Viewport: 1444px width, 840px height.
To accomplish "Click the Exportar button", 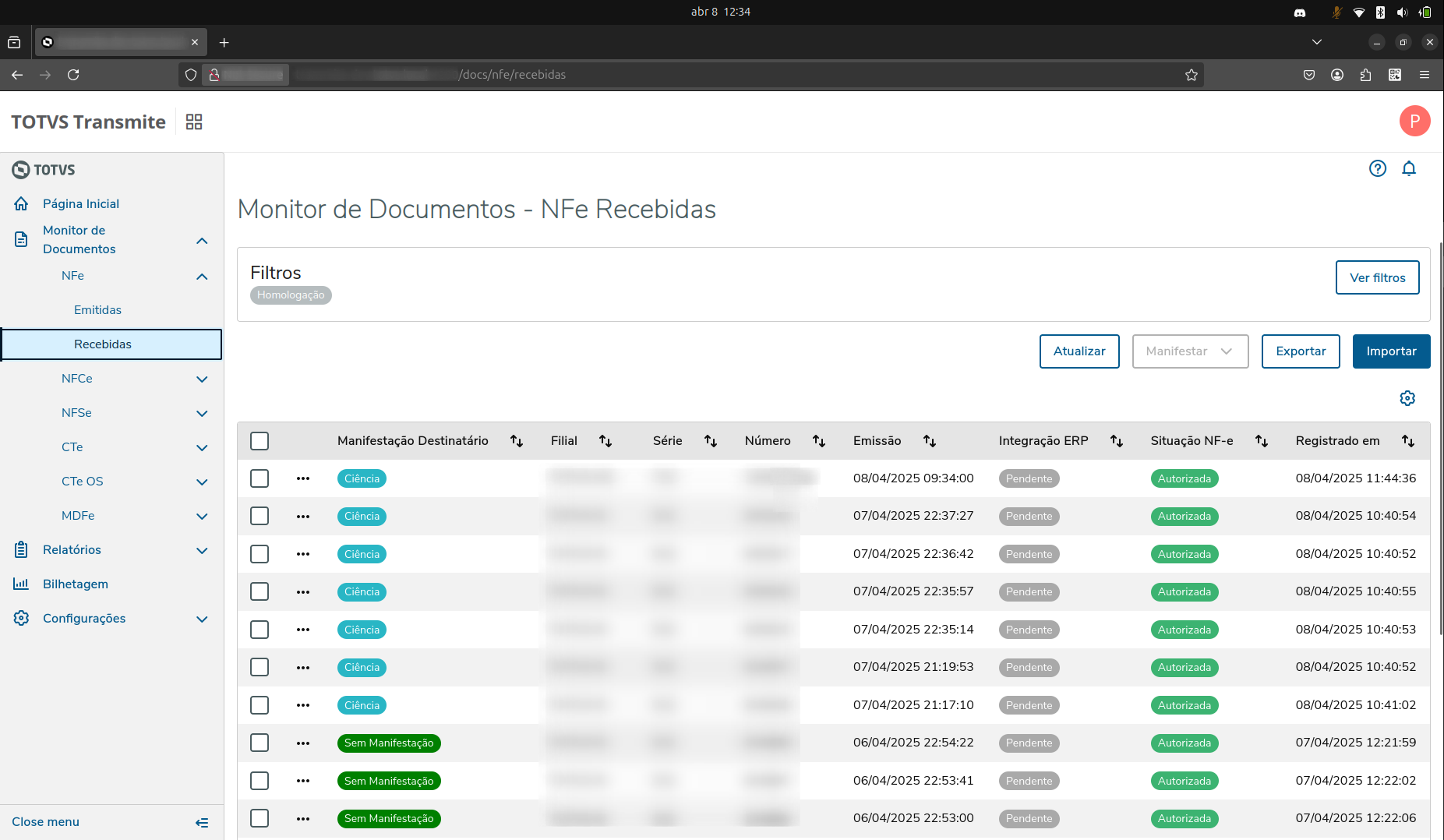I will [x=1301, y=351].
